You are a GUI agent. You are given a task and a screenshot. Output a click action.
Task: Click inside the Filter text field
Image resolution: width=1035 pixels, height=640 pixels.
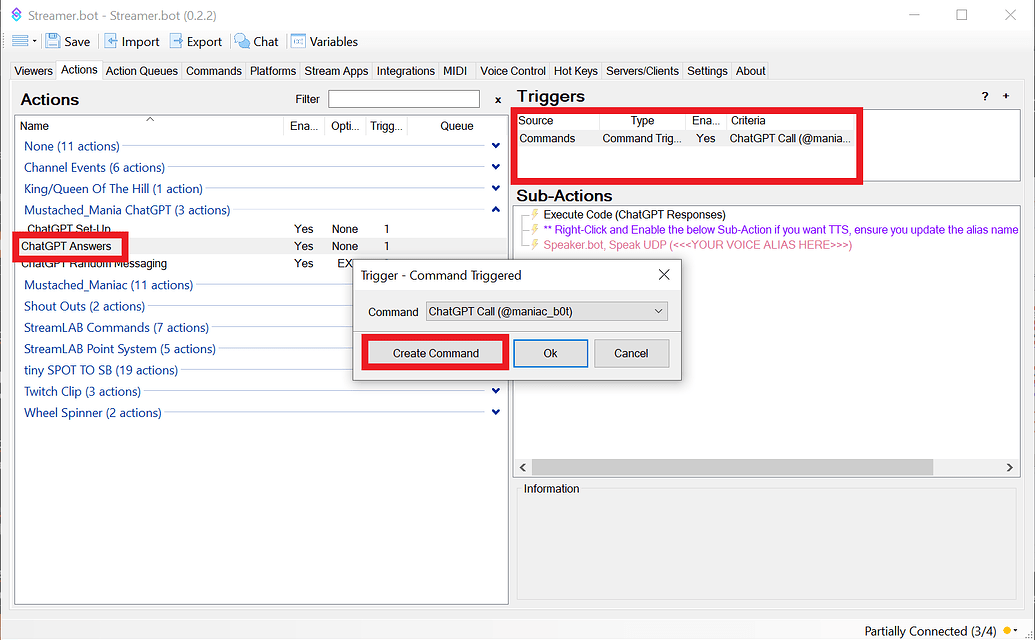tap(403, 99)
